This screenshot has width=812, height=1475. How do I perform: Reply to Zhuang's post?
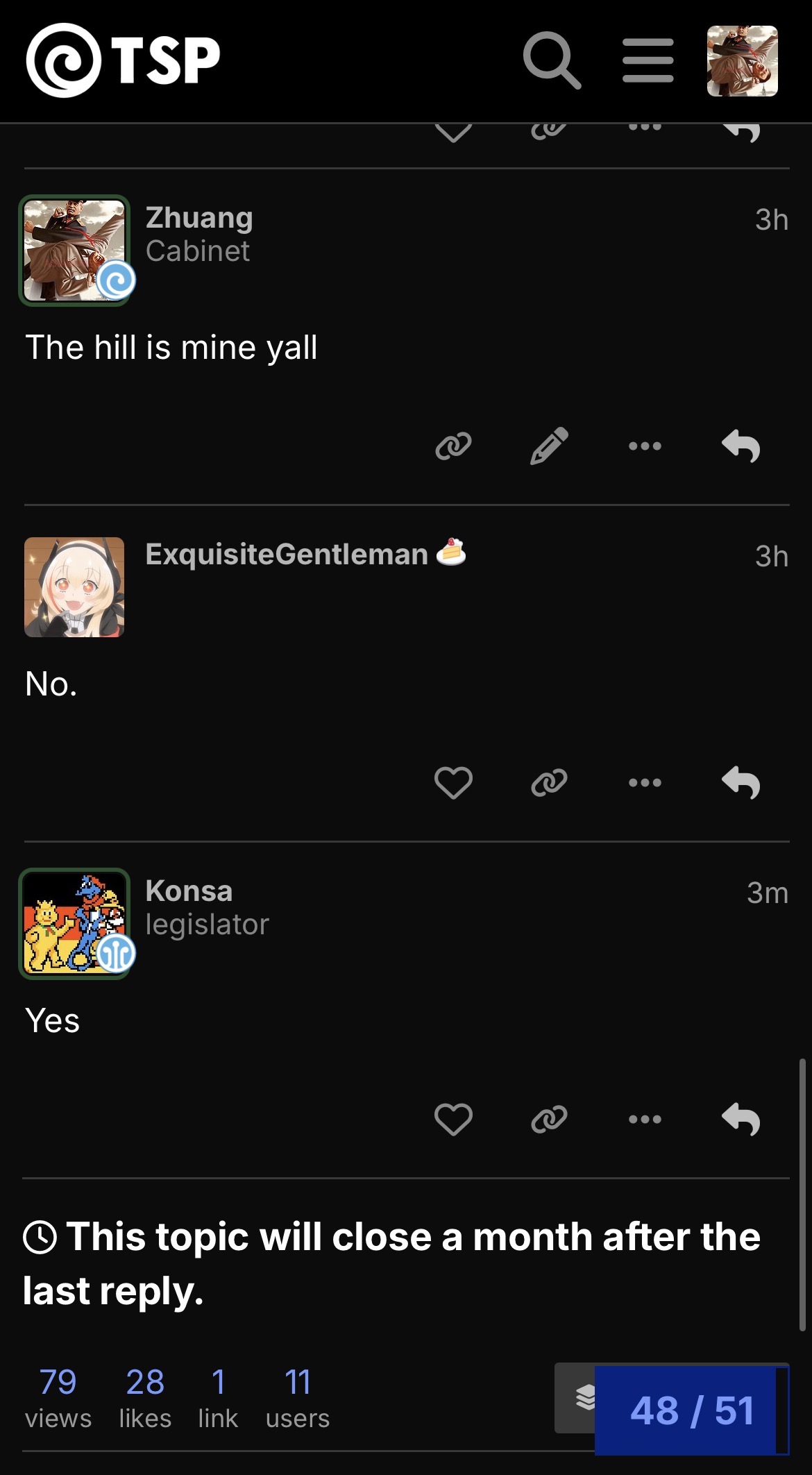(741, 446)
